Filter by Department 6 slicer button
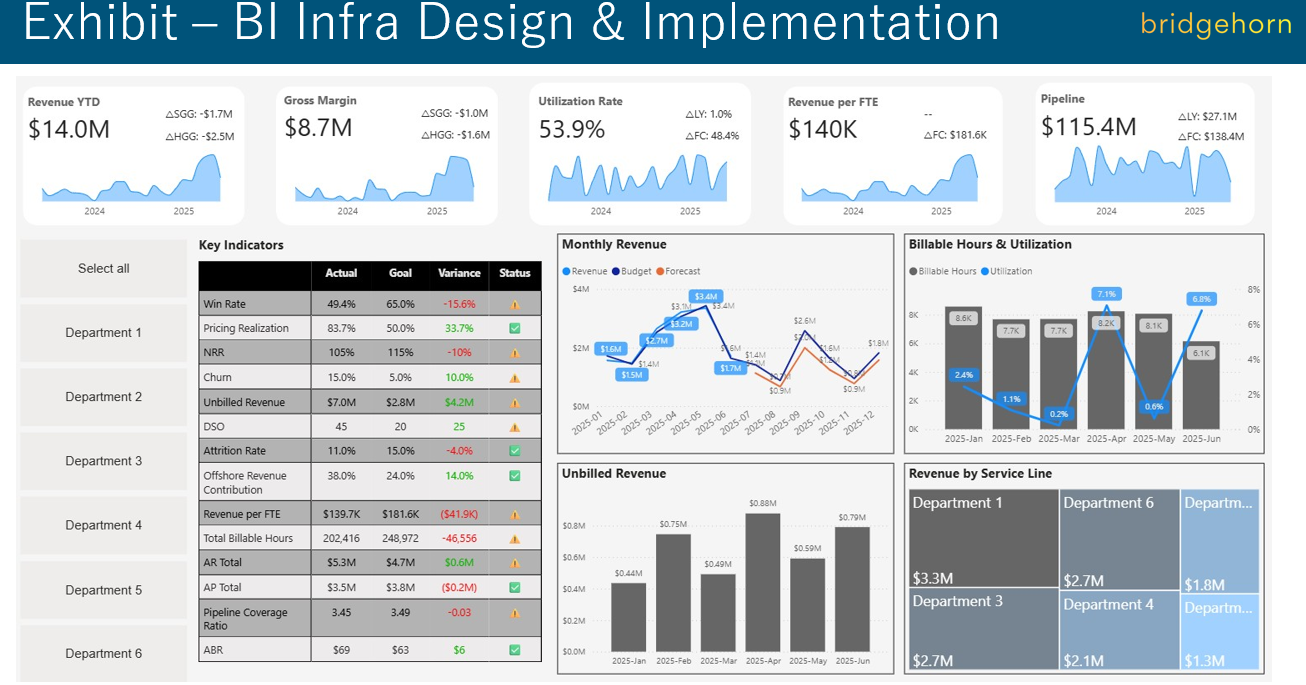 104,653
